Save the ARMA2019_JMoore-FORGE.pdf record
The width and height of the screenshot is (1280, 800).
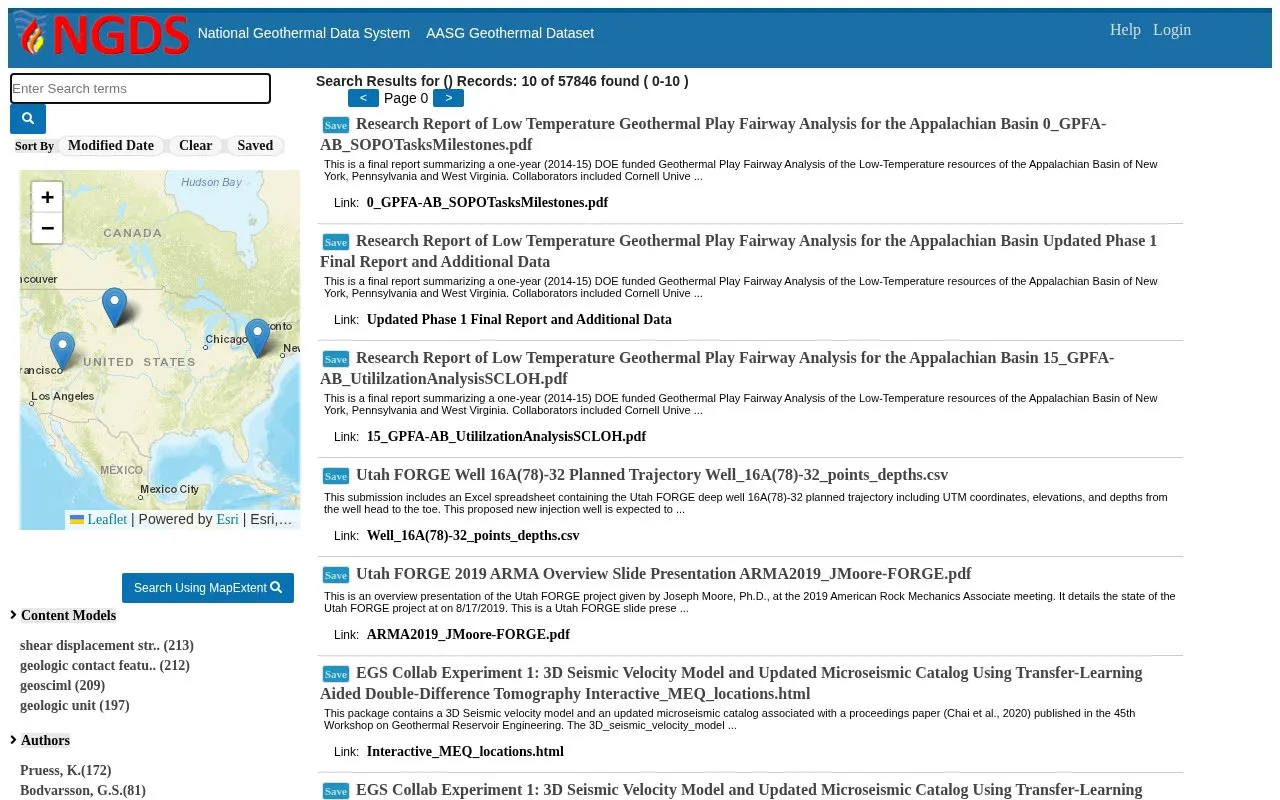coord(336,575)
